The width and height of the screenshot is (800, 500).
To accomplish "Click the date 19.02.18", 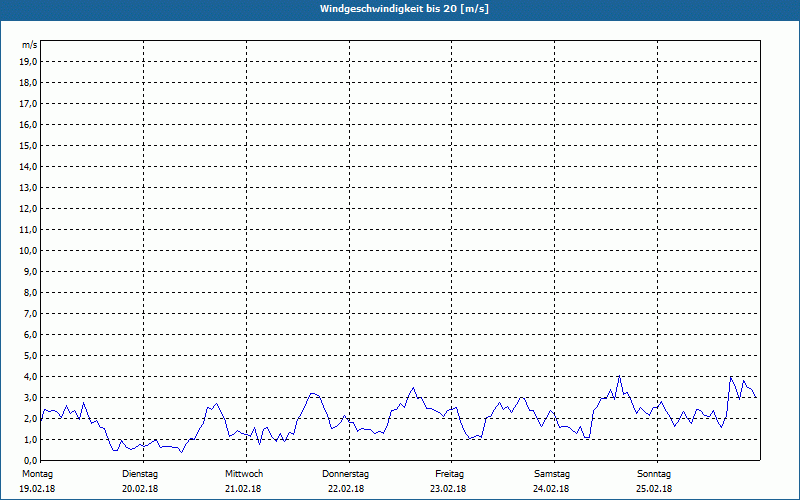I will tap(37, 489).
